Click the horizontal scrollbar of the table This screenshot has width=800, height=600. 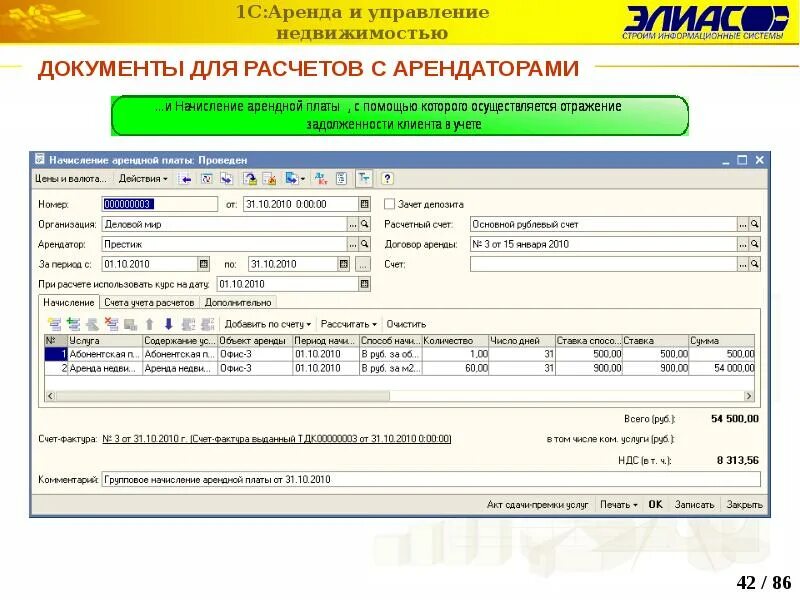(x=222, y=396)
